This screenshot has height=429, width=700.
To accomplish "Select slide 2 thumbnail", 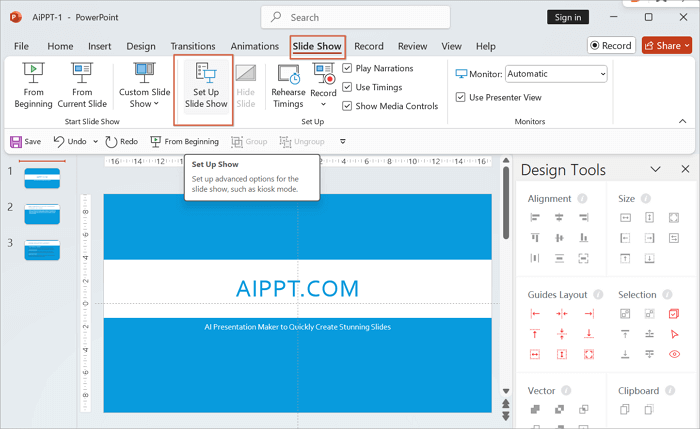I will point(42,214).
